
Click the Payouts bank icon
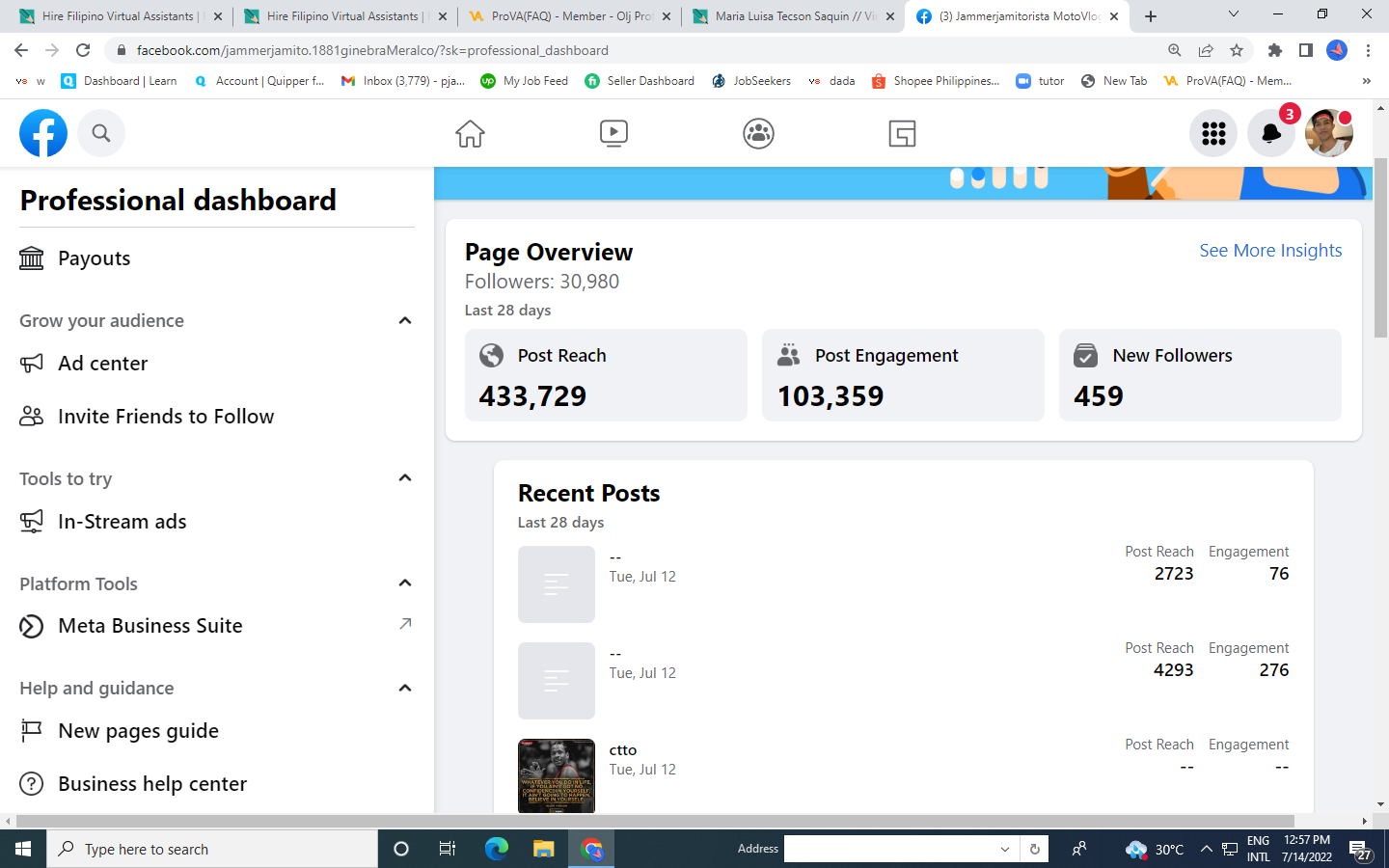coord(32,258)
